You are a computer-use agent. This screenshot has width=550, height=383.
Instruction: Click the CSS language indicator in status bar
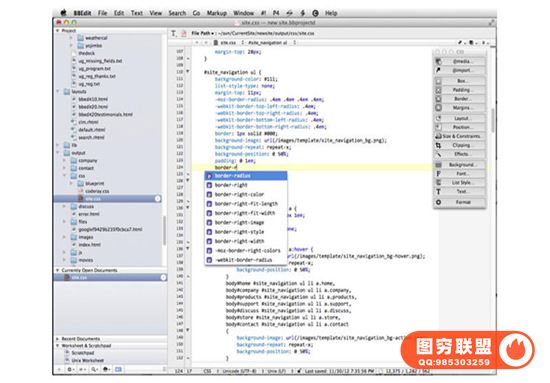click(208, 371)
